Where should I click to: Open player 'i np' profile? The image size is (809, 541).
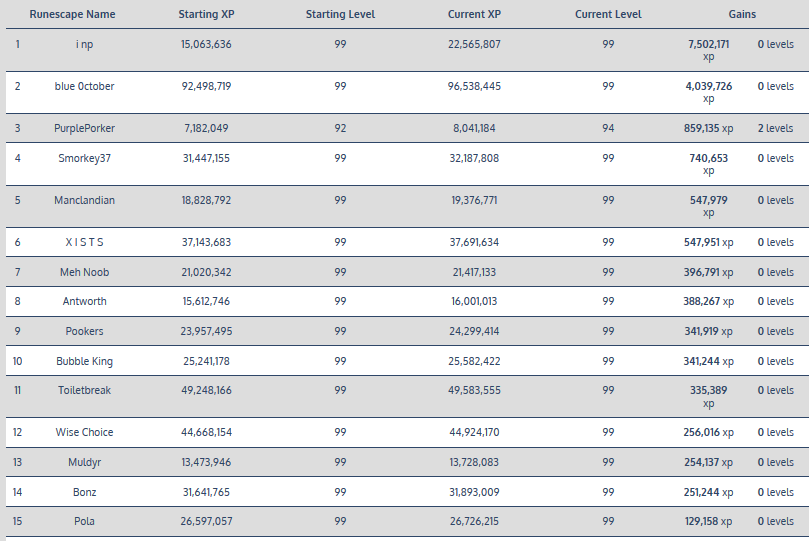(84, 44)
